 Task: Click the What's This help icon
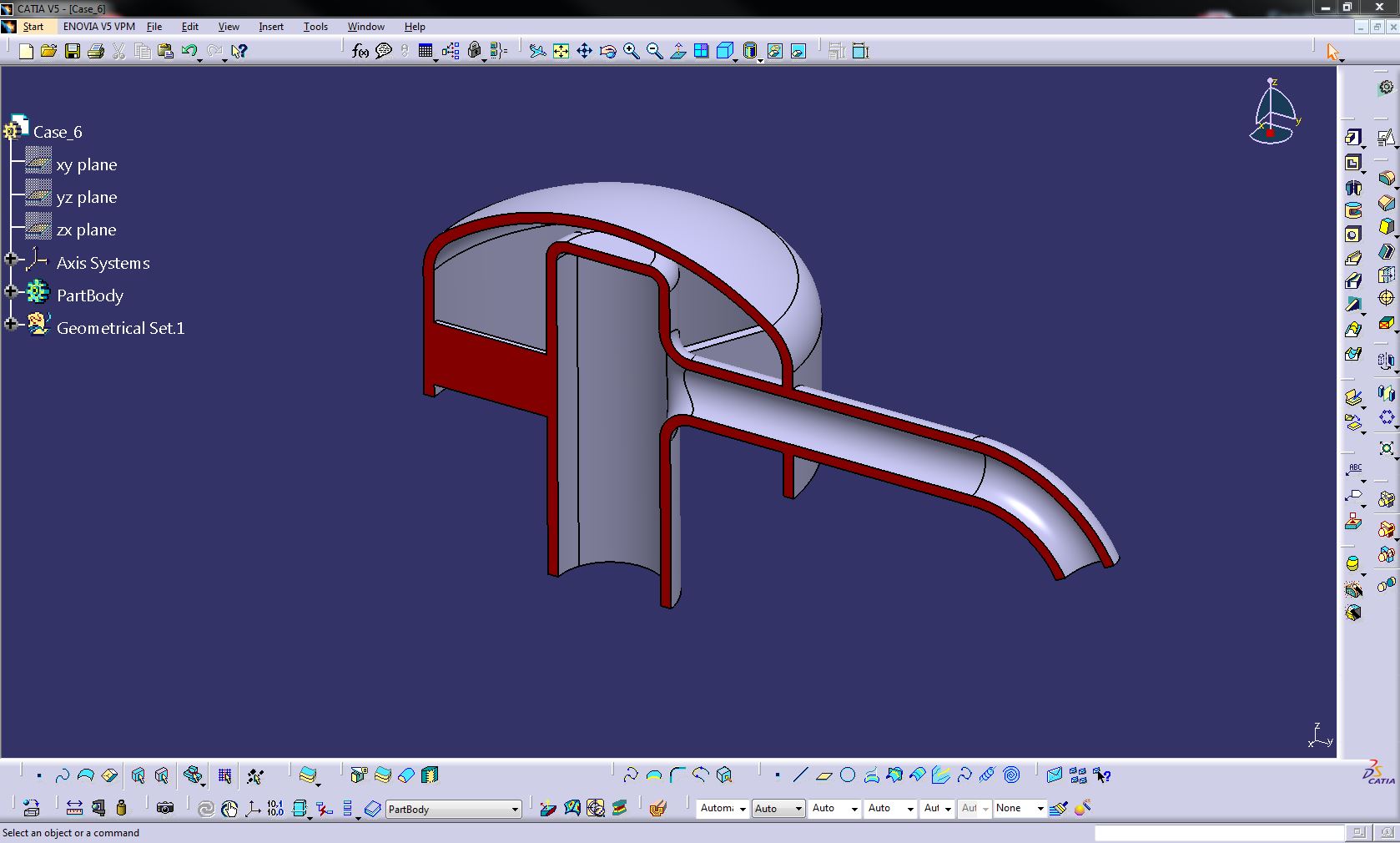[239, 51]
